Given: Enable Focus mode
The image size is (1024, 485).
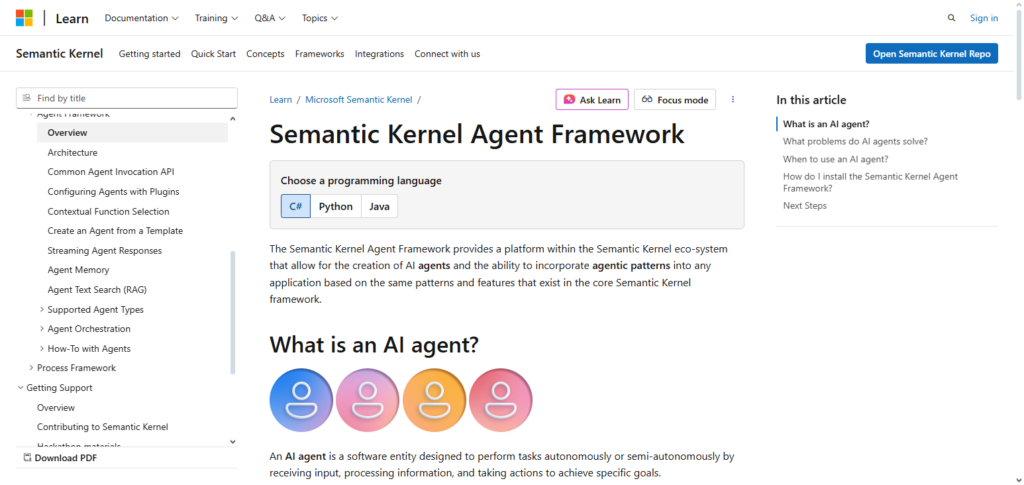Looking at the screenshot, I should [x=675, y=99].
